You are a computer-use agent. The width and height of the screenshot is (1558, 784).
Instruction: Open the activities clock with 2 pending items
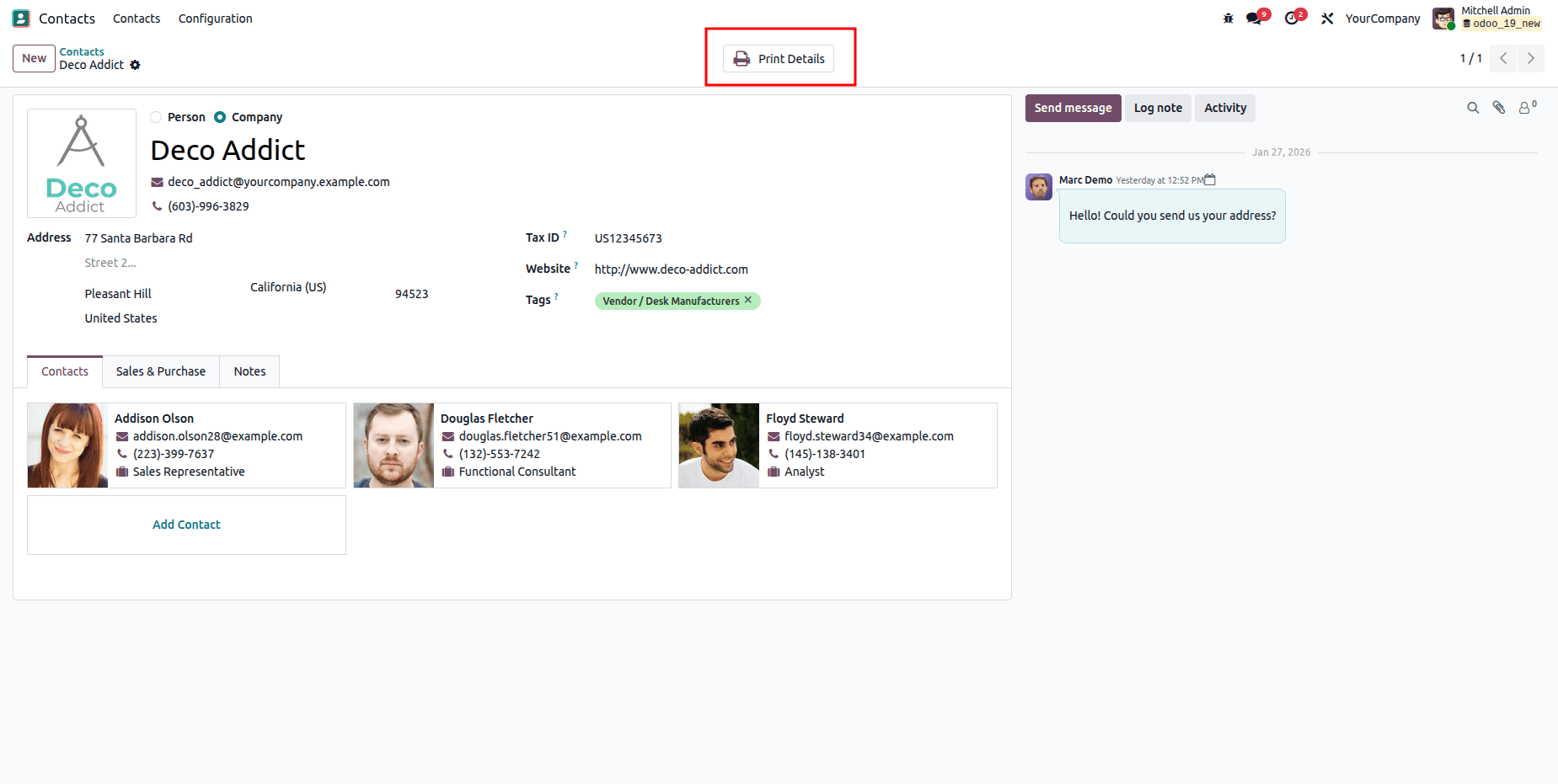point(1292,17)
